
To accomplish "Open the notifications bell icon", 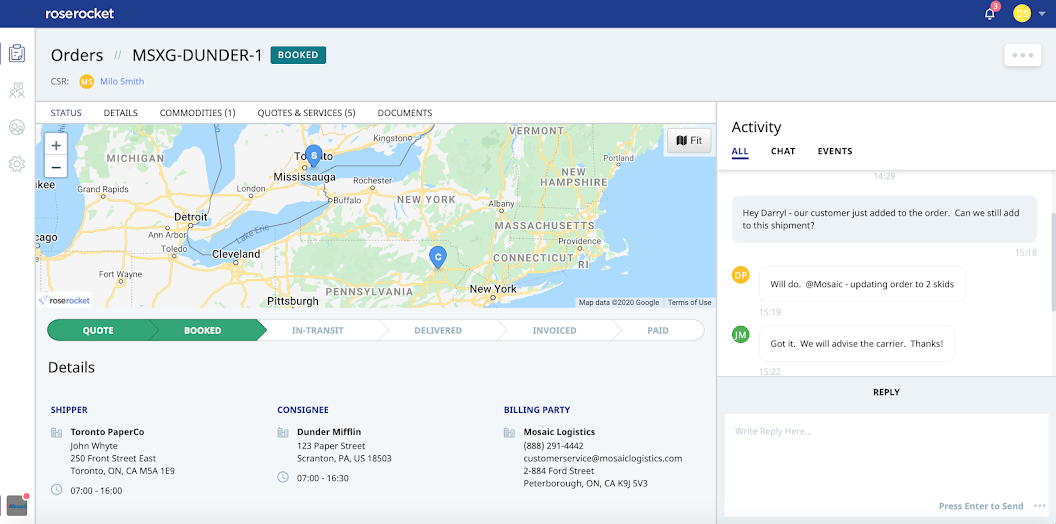I will point(989,13).
